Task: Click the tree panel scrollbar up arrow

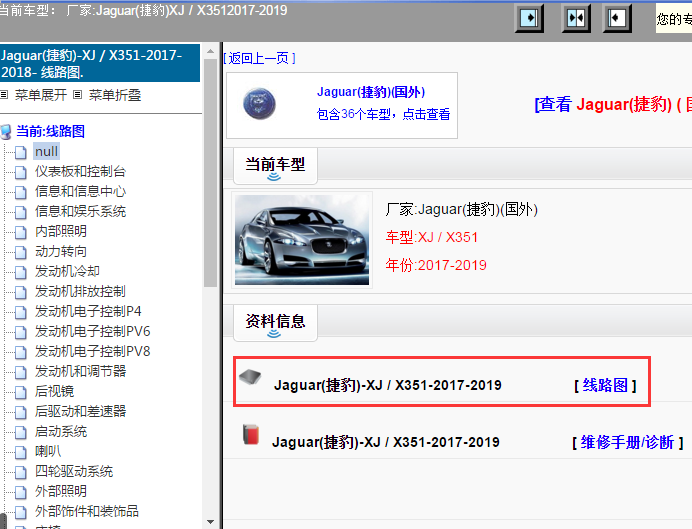Action: (211, 51)
